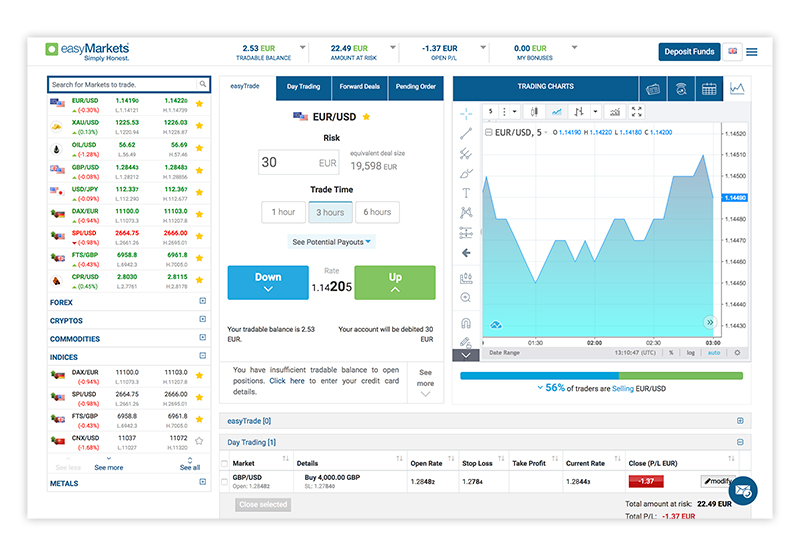This screenshot has width=800, height=556.
Task: Click the modify button for GBP/USD
Action: [717, 481]
